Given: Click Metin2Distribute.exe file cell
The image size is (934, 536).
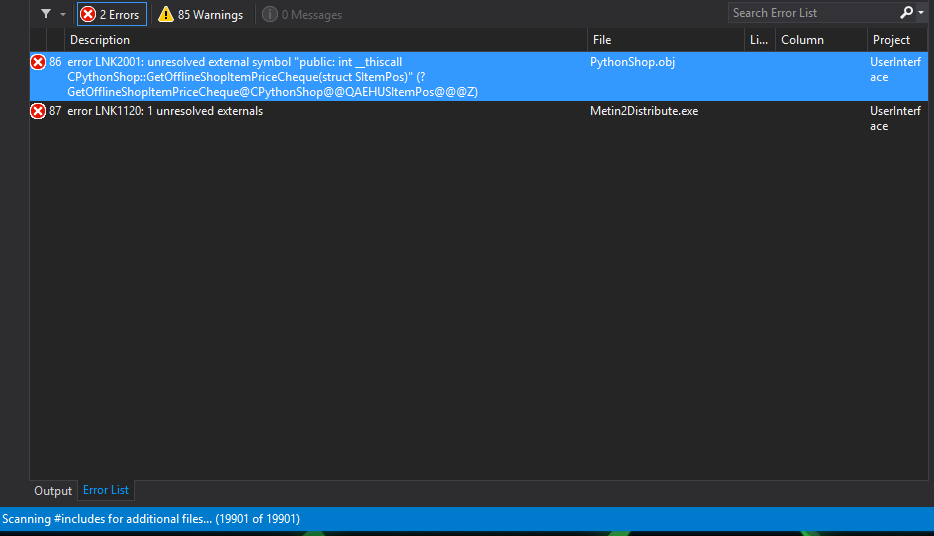Looking at the screenshot, I should (644, 111).
